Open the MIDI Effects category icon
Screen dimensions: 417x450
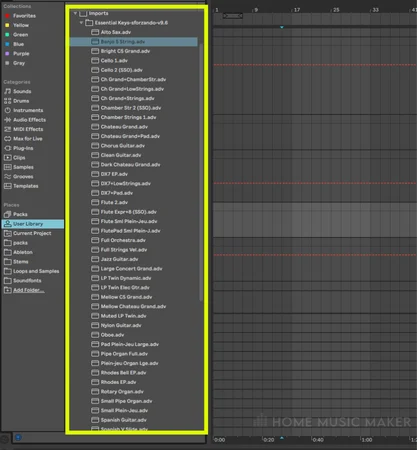point(7,129)
